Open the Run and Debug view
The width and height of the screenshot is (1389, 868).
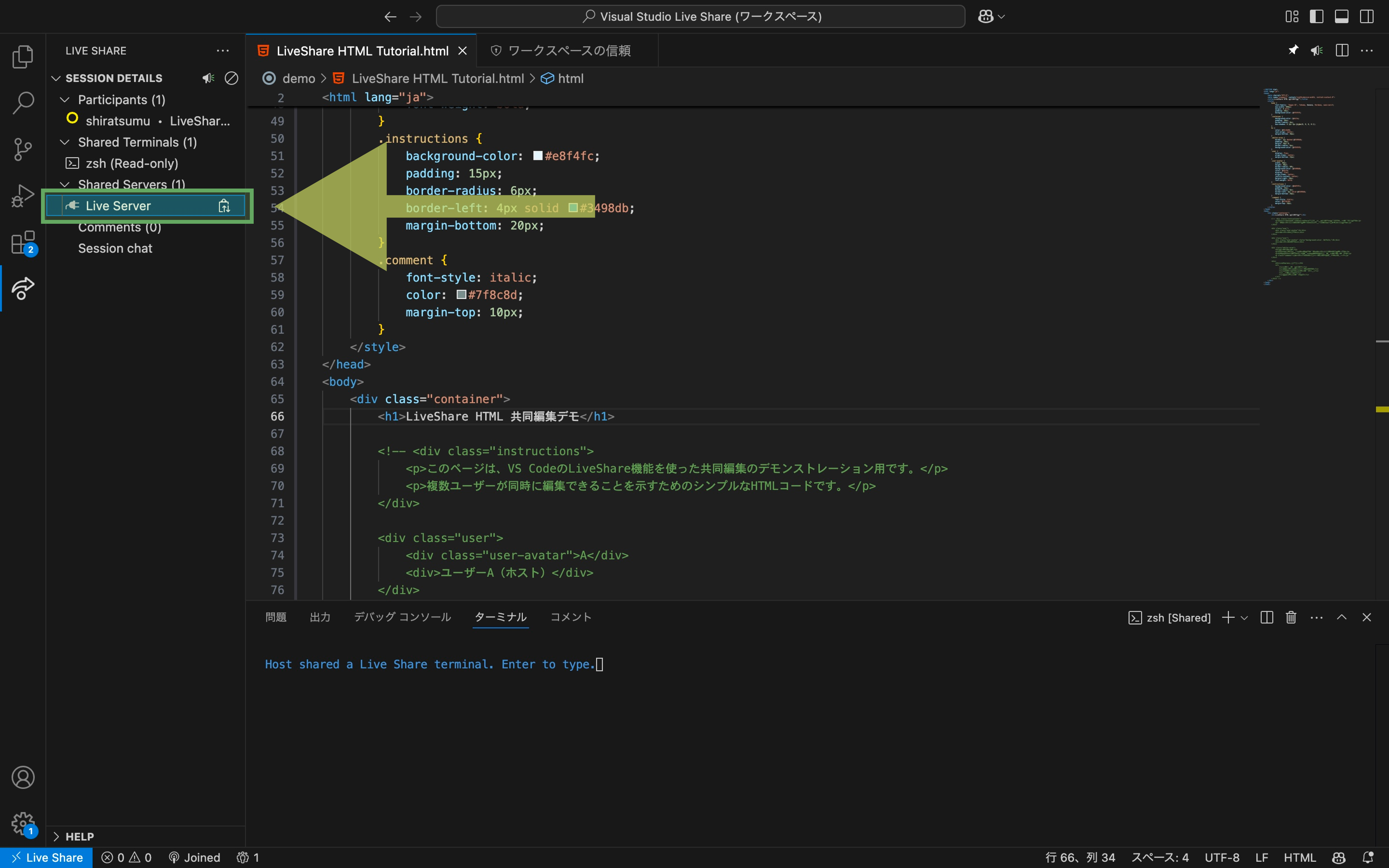[x=23, y=196]
